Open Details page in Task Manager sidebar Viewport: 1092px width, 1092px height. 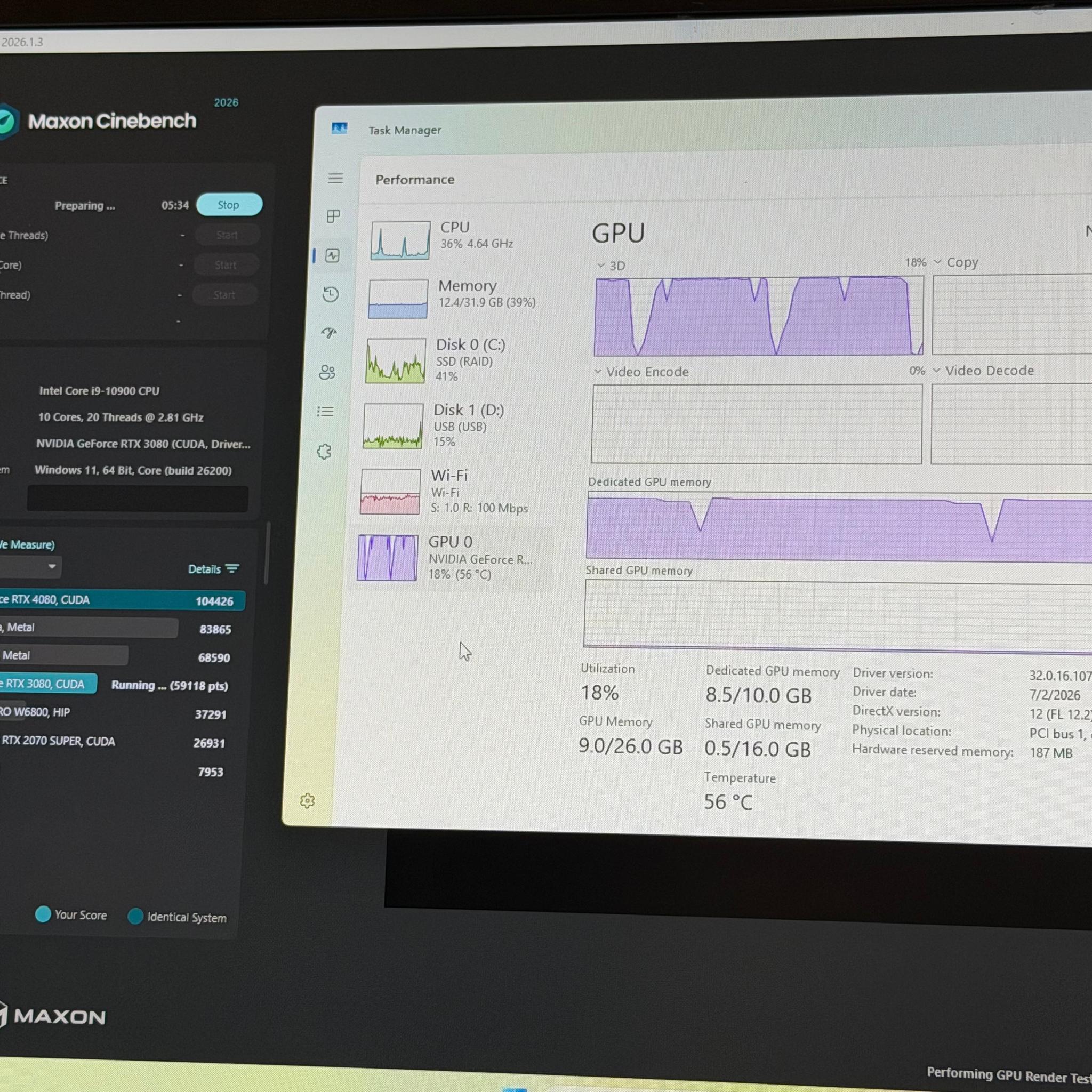click(325, 412)
